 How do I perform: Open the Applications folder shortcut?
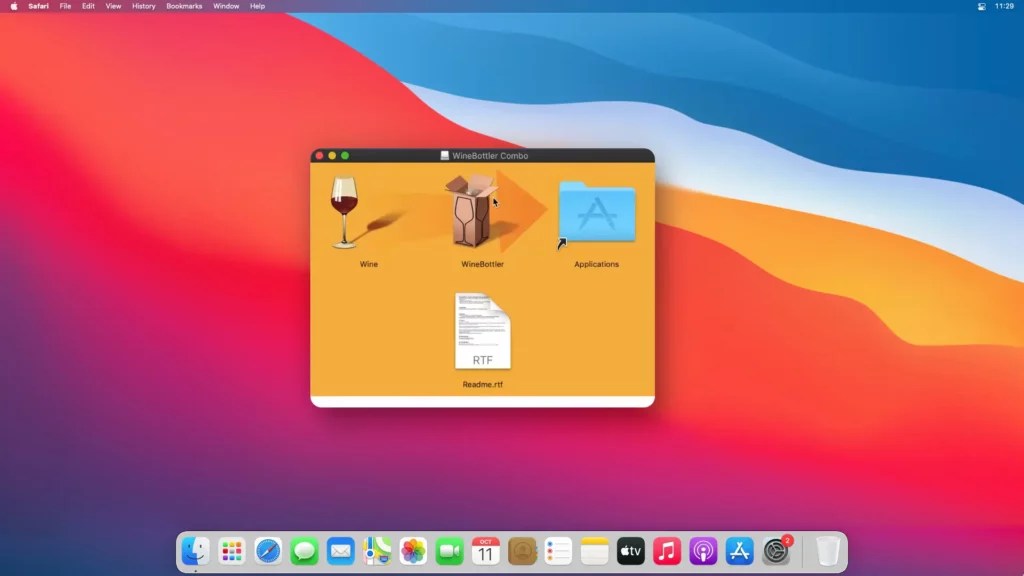596,212
